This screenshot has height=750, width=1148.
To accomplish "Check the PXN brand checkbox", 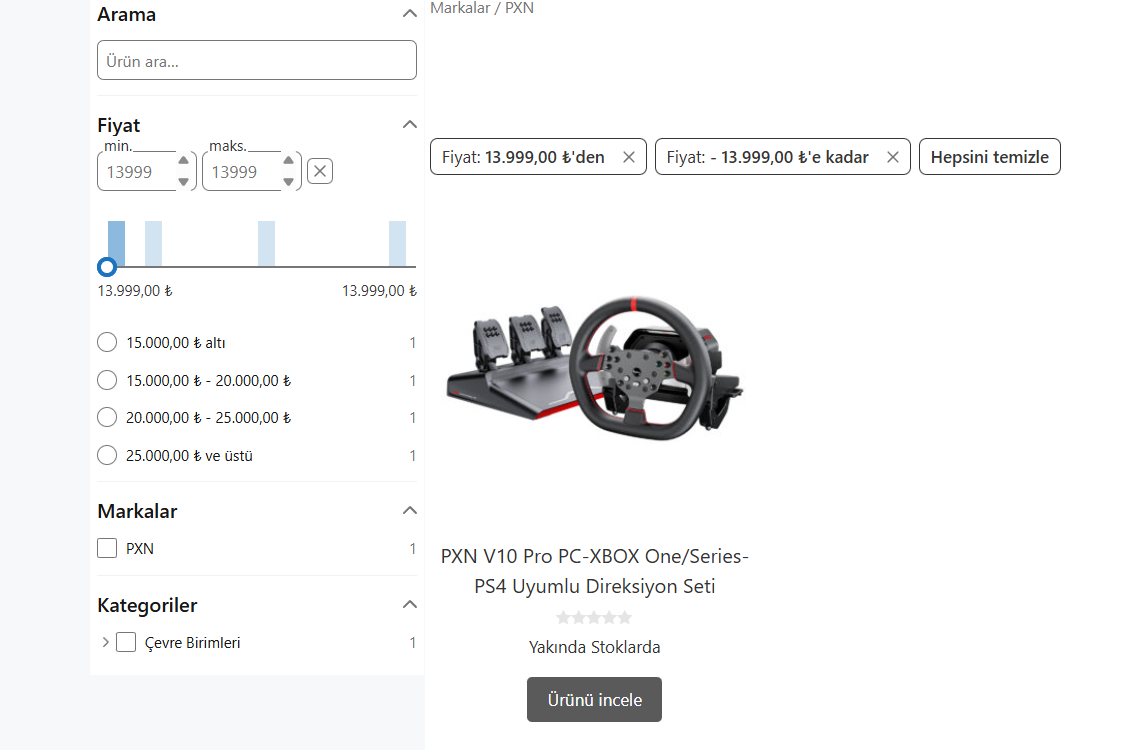I will coord(107,549).
